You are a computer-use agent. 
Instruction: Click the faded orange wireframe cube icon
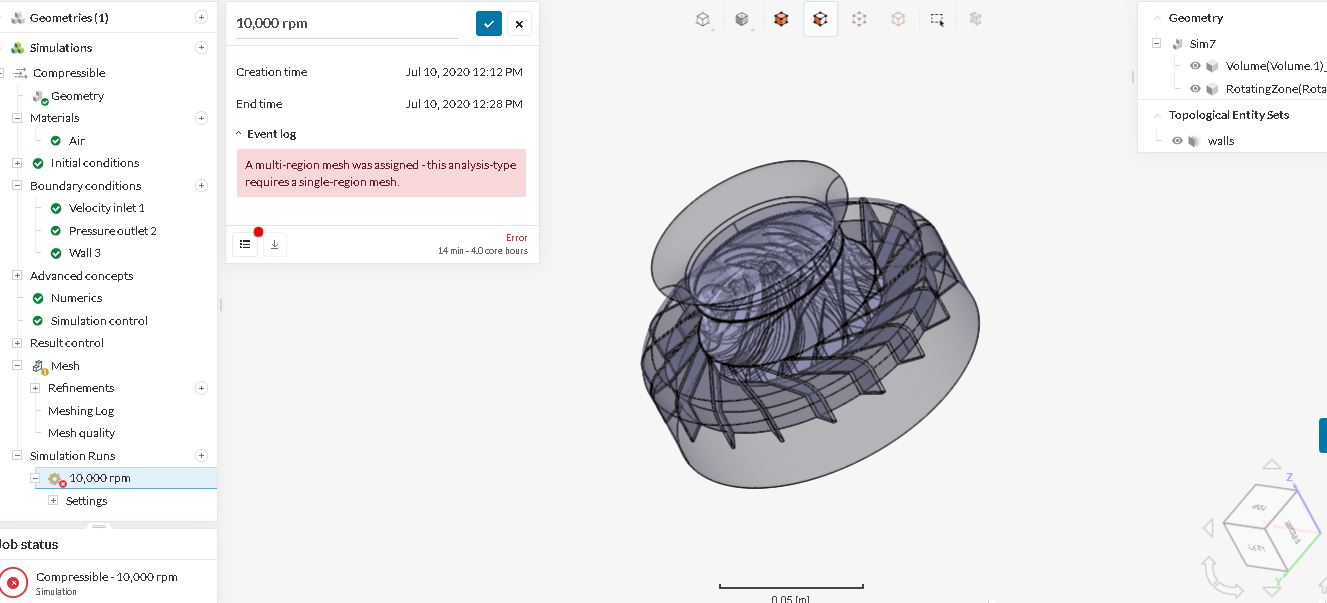pyautogui.click(x=898, y=18)
